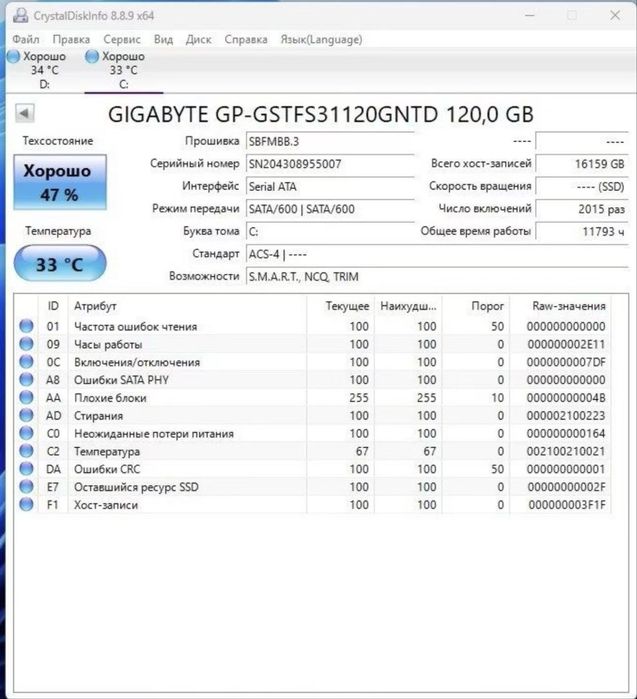Click the Буква тома field C:
637x699 pixels.
(330, 231)
